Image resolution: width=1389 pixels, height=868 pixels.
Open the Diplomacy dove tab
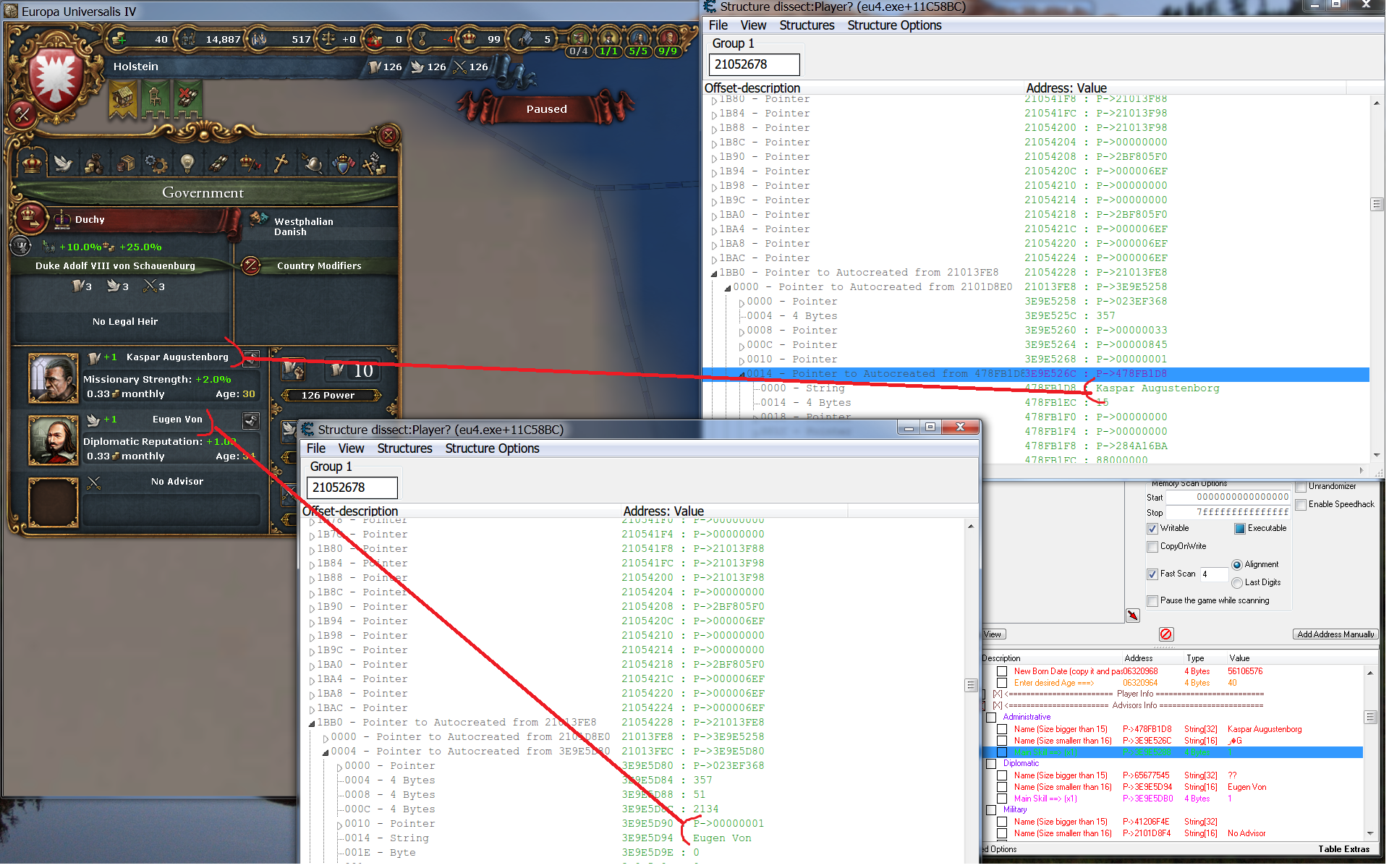[x=63, y=163]
